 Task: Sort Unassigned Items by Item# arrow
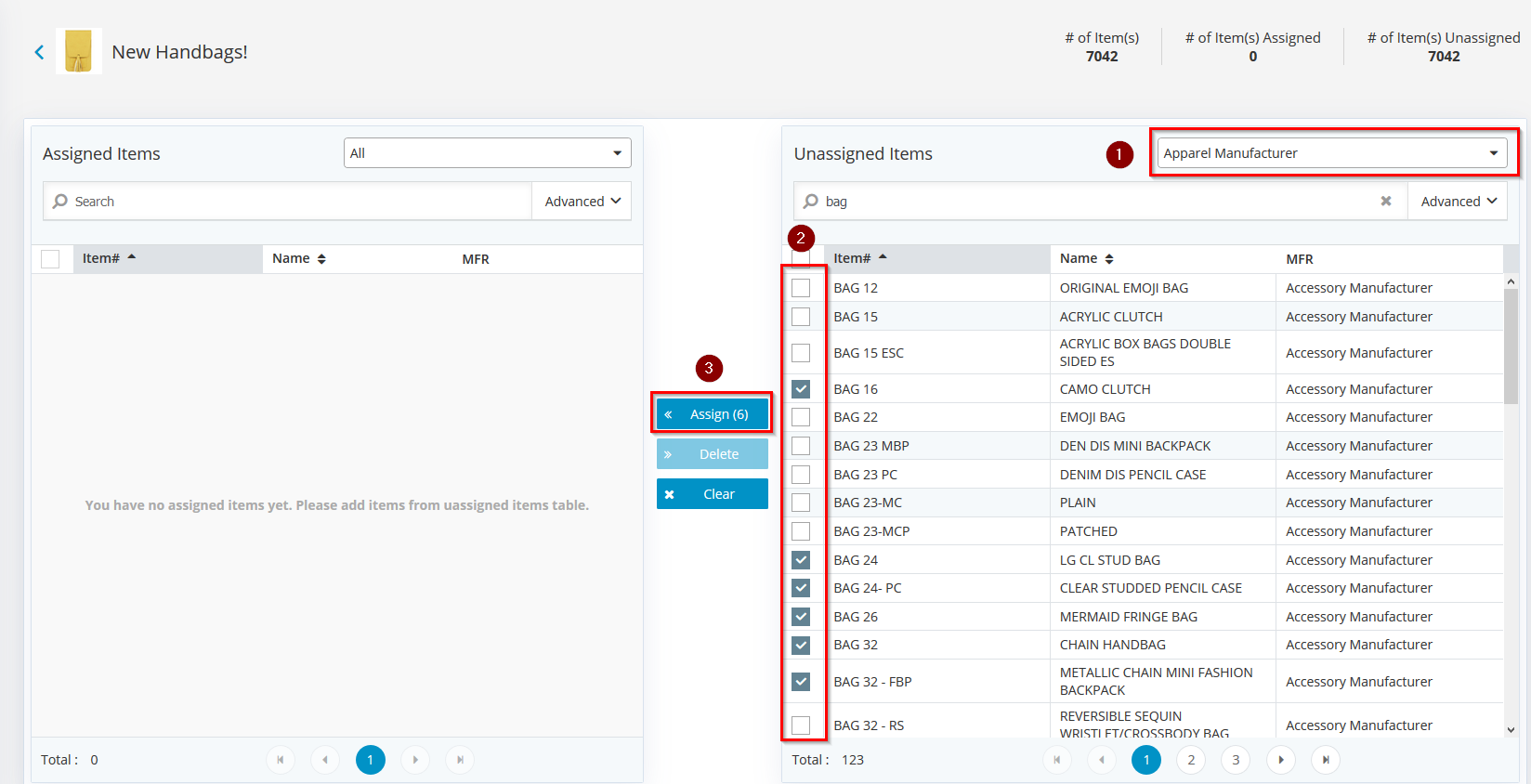pyautogui.click(x=883, y=257)
